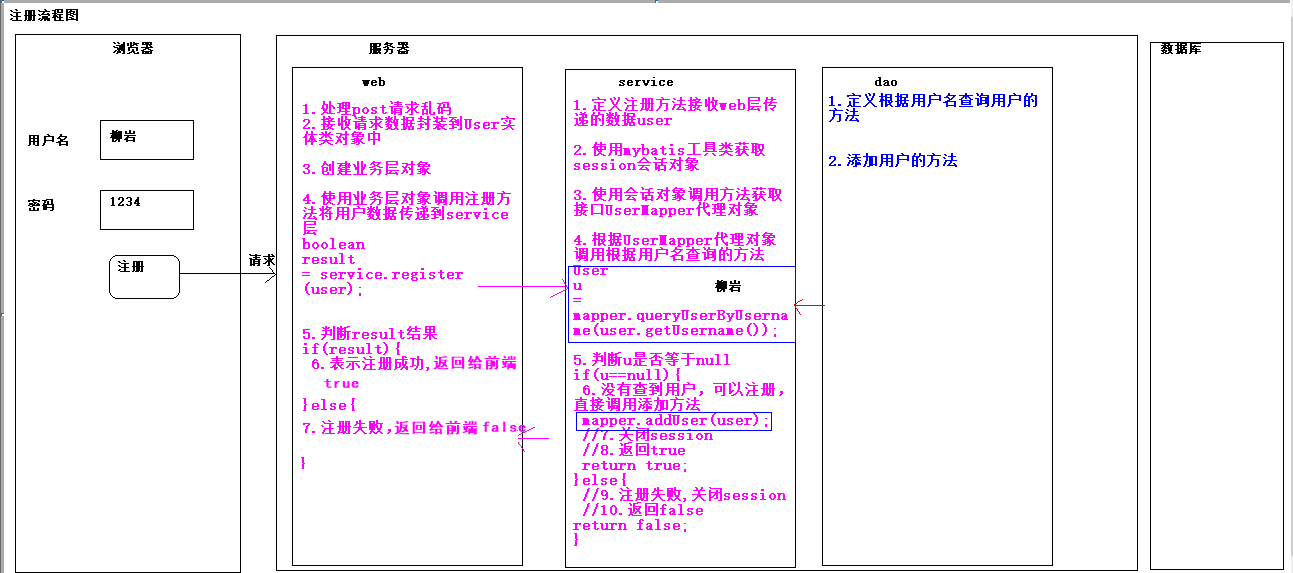Select the blue text 2.添加用户的方法
The image size is (1293, 573).
(892, 160)
